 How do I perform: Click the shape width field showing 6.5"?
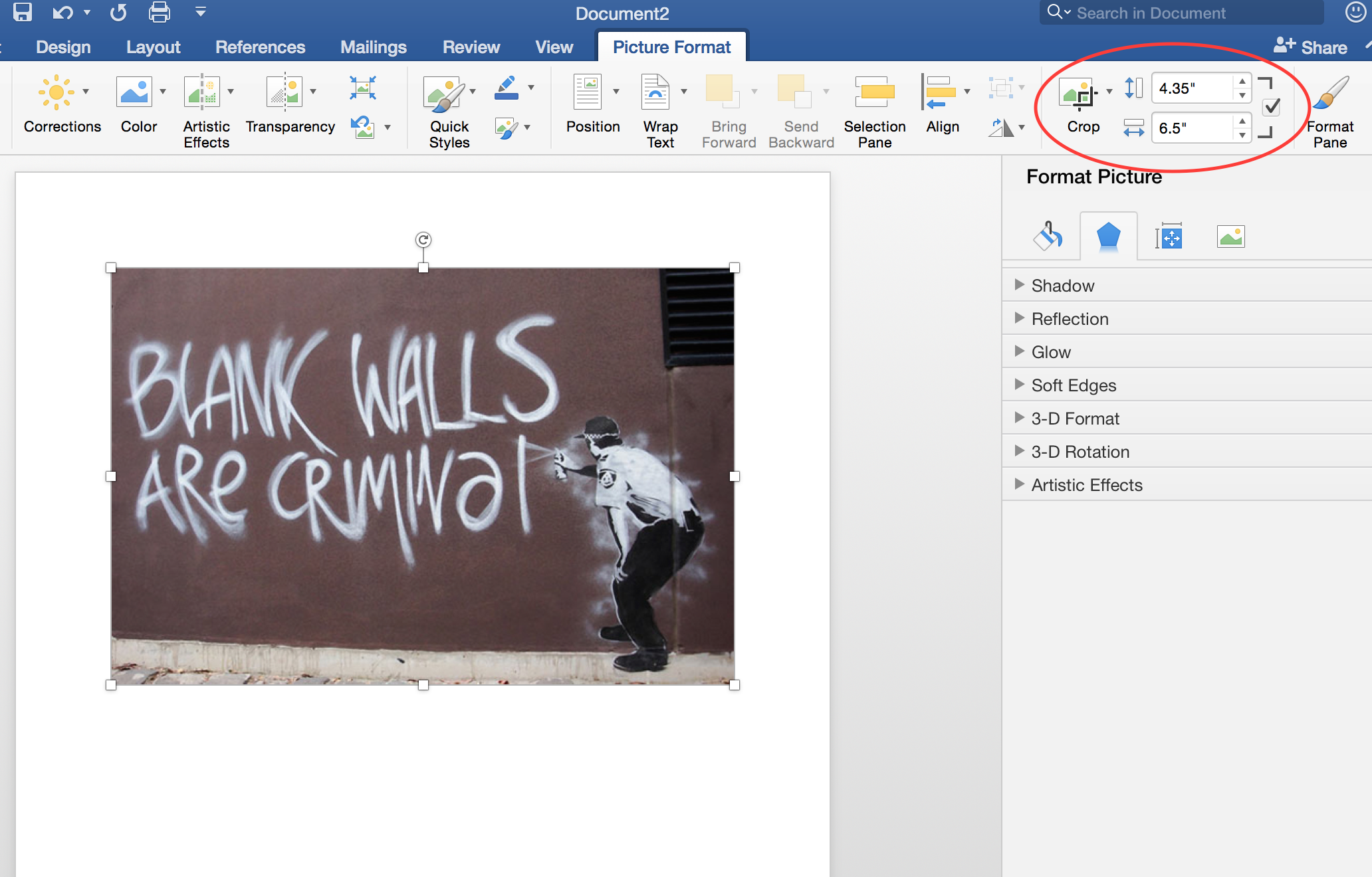tap(1193, 128)
